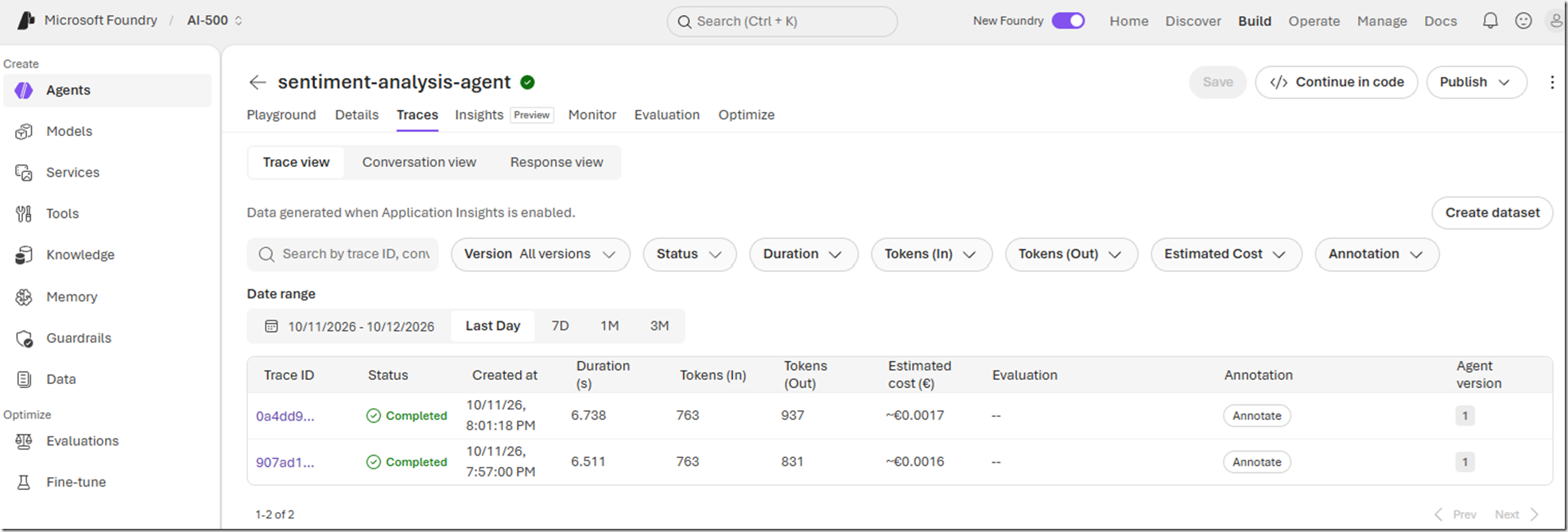Open the Insights tab
Image resolution: width=1568 pixels, height=532 pixels.
pyautogui.click(x=479, y=115)
